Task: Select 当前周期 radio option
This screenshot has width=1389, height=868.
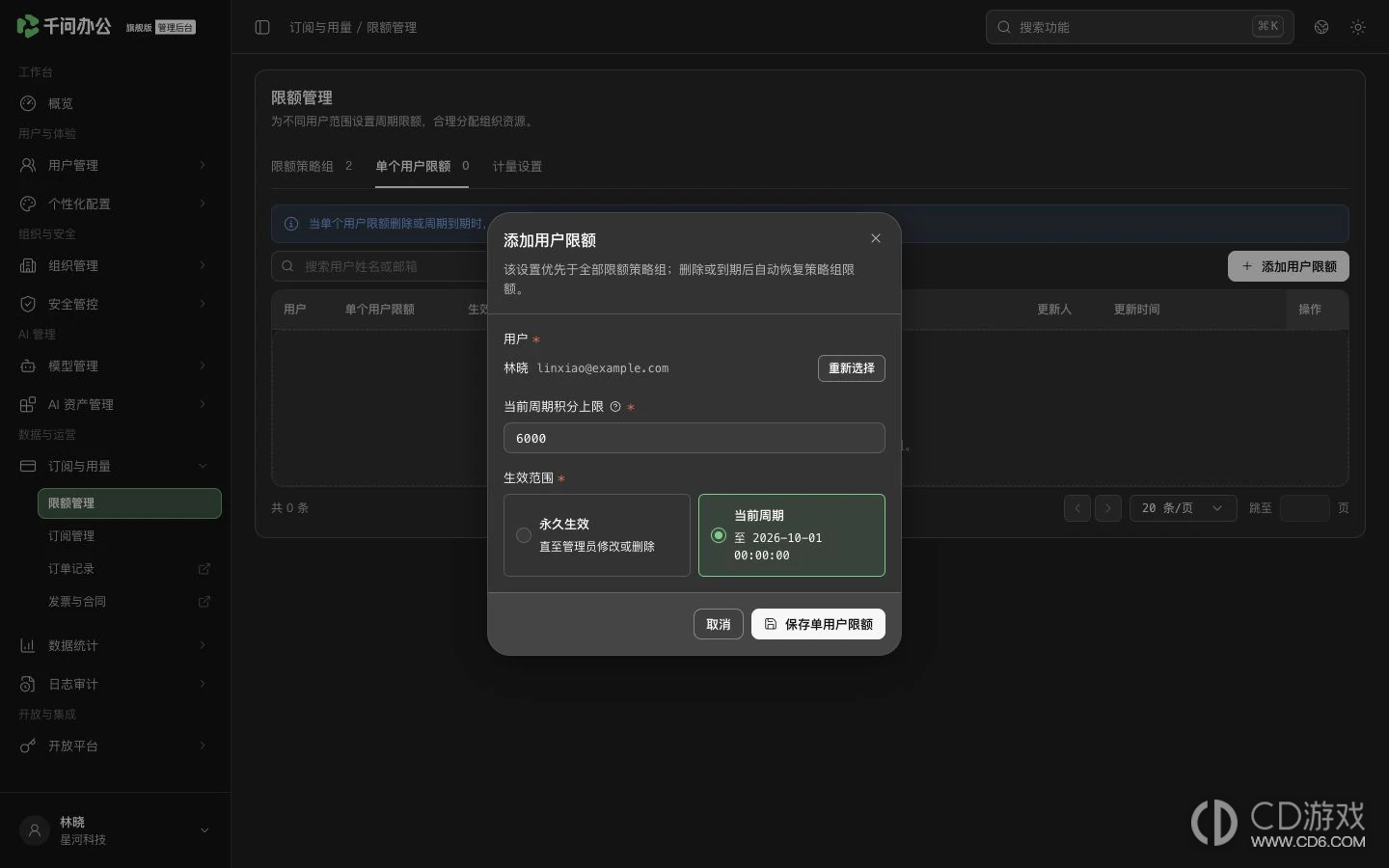Action: coord(792,535)
